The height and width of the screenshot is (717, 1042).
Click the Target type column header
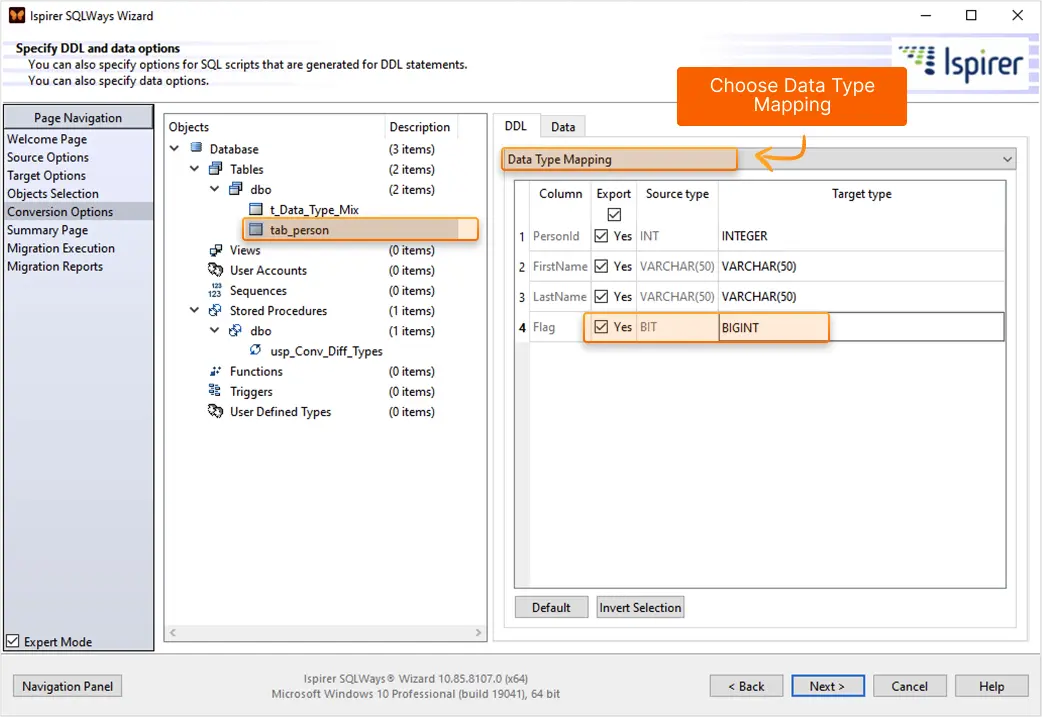pos(861,193)
